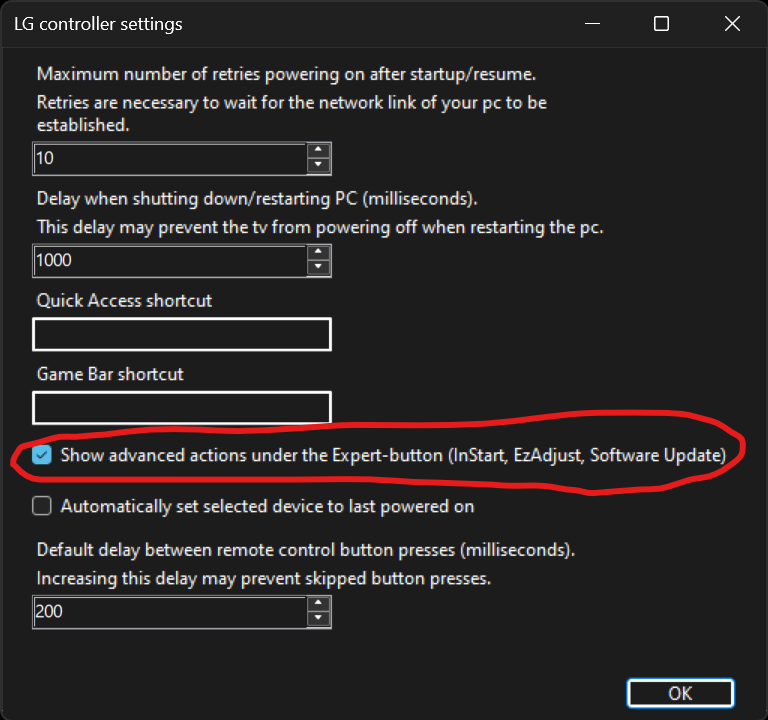Focus the Game Bar shortcut input box
This screenshot has width=768, height=720.
coord(182,408)
